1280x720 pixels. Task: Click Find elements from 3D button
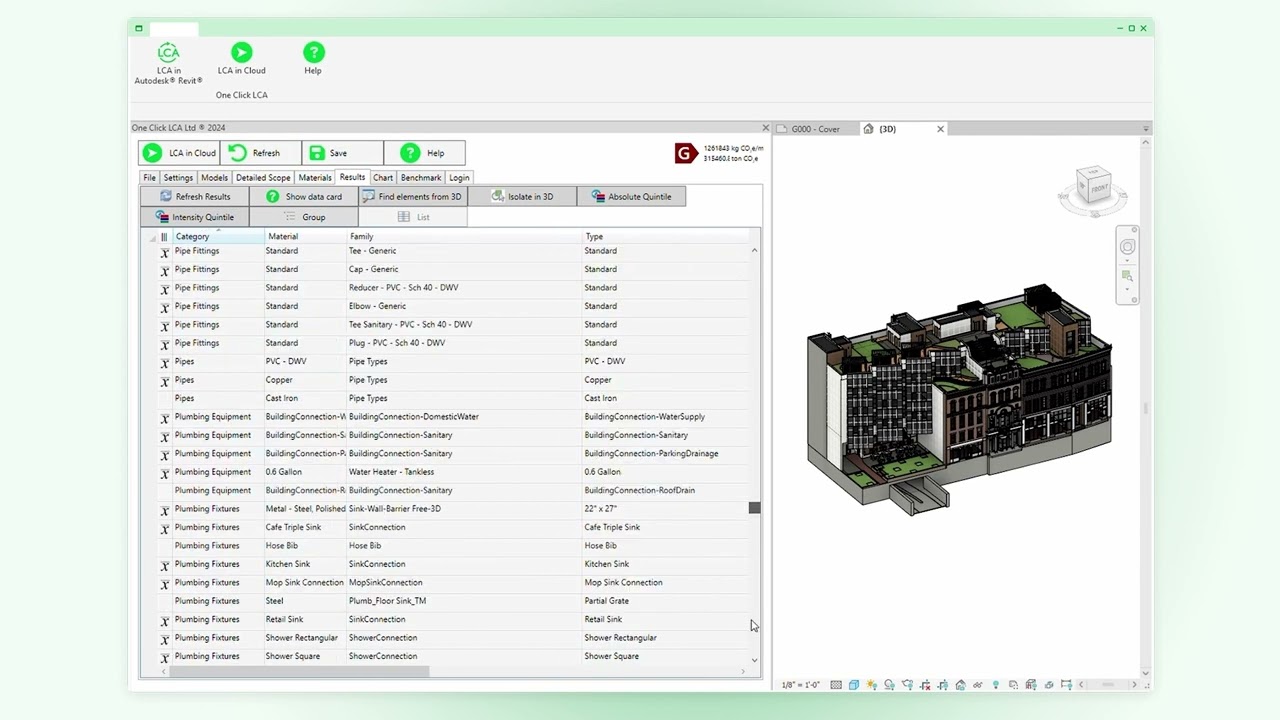click(412, 196)
